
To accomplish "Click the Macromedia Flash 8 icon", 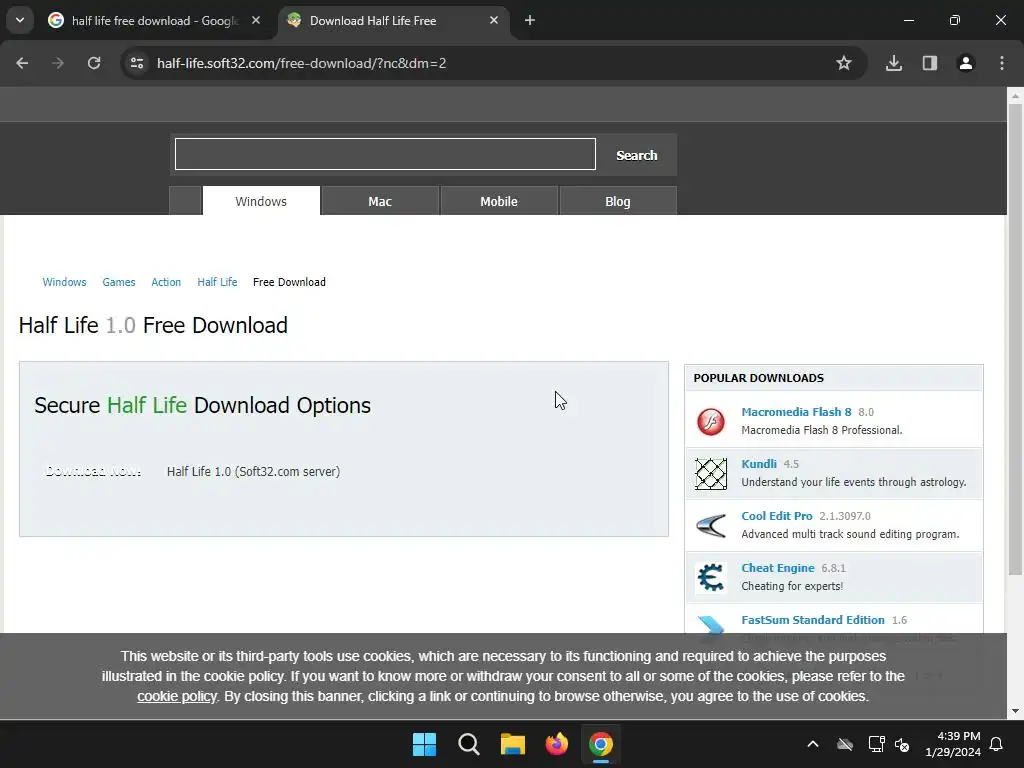I will (711, 421).
